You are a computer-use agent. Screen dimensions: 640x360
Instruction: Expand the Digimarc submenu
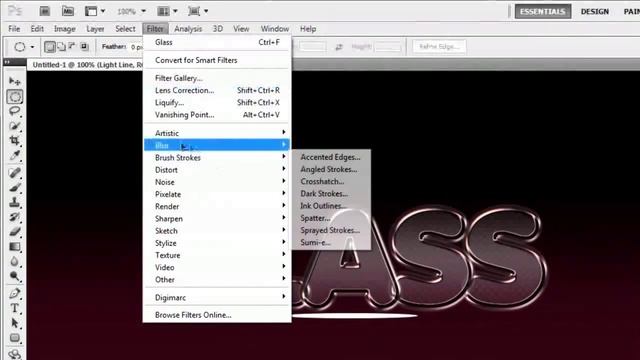coord(217,298)
